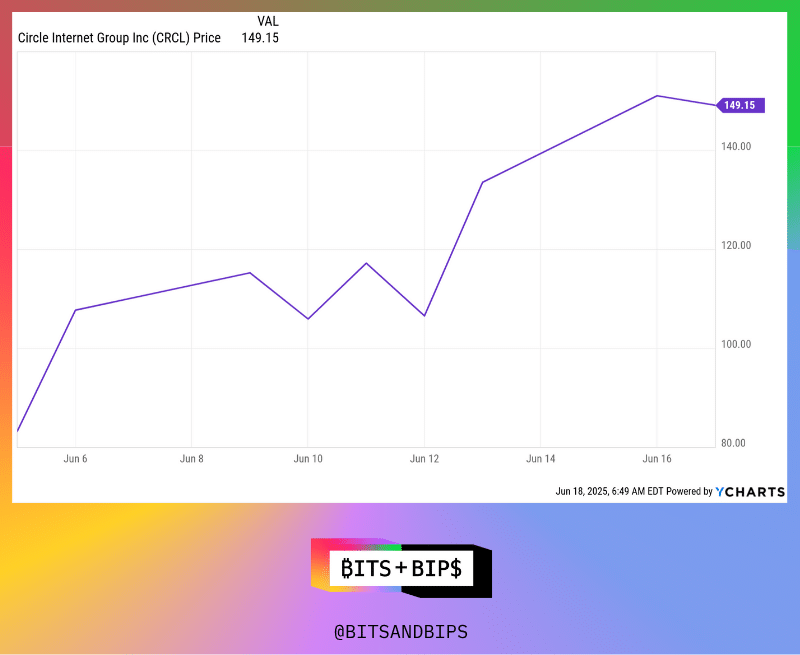The image size is (800, 655).
Task: Click the Bits + Bips logo
Action: pyautogui.click(x=402, y=568)
